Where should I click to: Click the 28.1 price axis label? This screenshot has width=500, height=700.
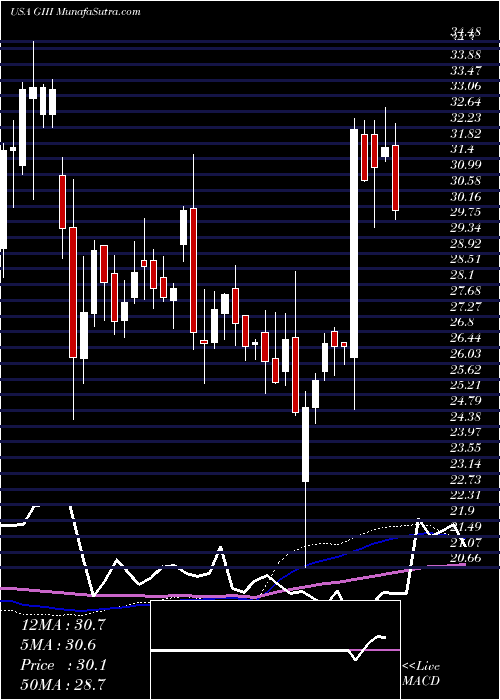tap(463, 275)
